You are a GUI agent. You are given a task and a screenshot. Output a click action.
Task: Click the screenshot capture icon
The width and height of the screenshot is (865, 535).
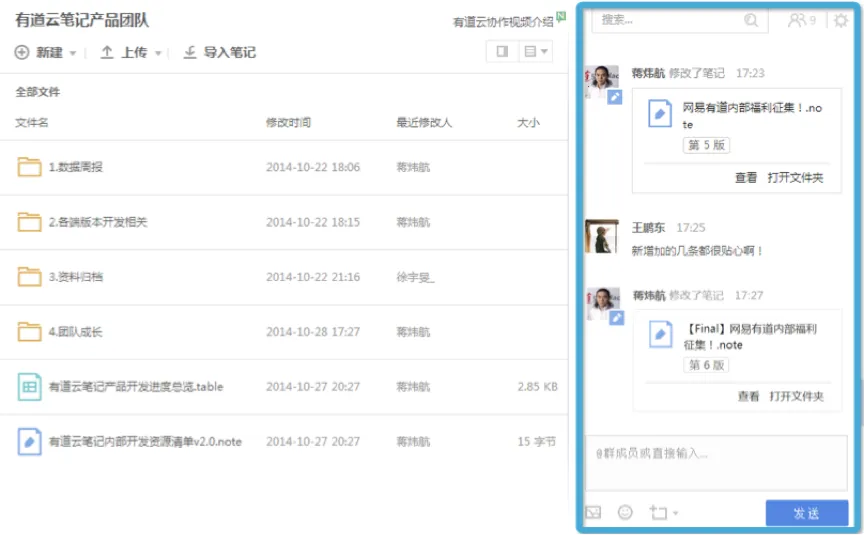point(657,512)
